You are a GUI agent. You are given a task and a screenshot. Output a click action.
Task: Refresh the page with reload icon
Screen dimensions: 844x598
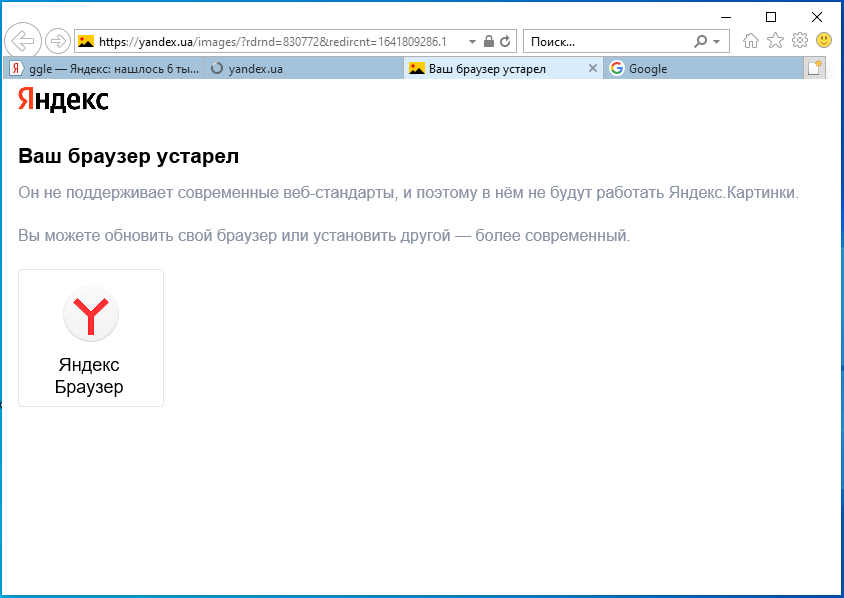click(x=505, y=41)
